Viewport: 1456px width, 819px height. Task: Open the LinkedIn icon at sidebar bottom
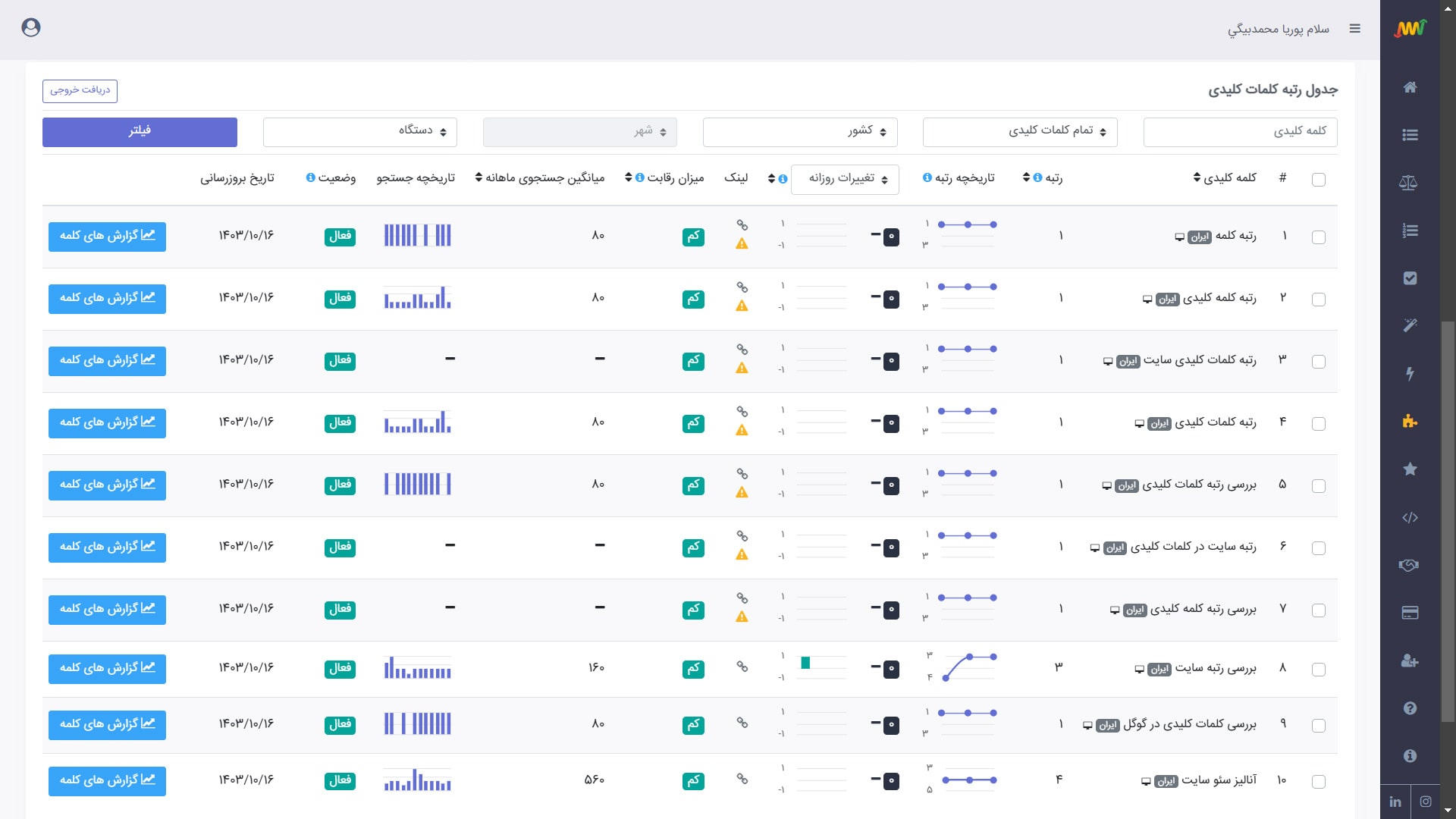[1395, 802]
